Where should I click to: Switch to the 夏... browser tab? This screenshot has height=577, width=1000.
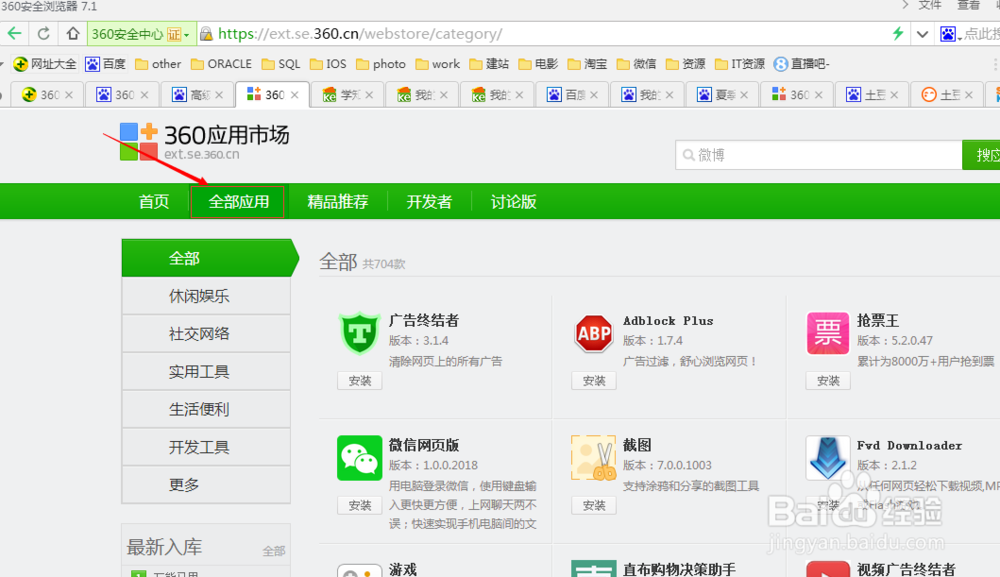click(x=723, y=94)
